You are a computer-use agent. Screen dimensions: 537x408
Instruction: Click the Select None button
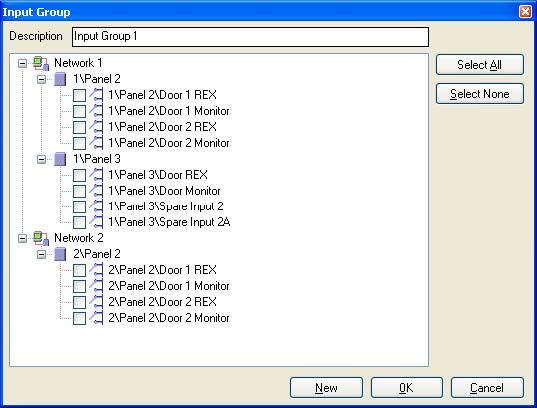(x=479, y=94)
